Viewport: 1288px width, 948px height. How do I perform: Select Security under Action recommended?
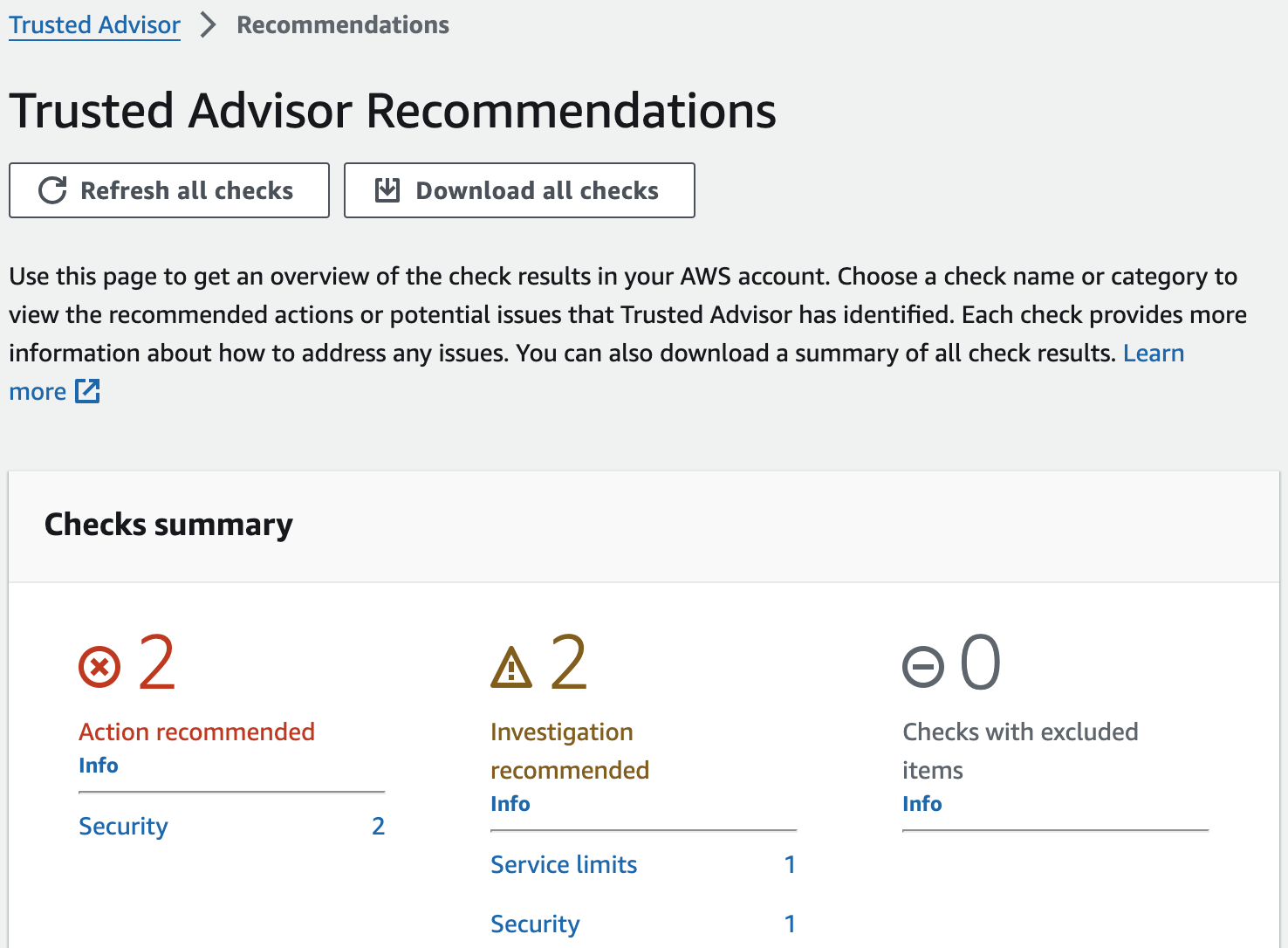click(x=123, y=827)
